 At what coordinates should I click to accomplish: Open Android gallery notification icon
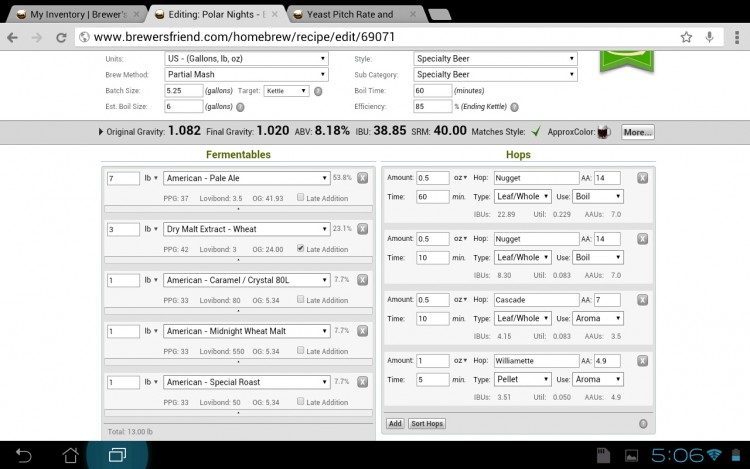[631, 456]
